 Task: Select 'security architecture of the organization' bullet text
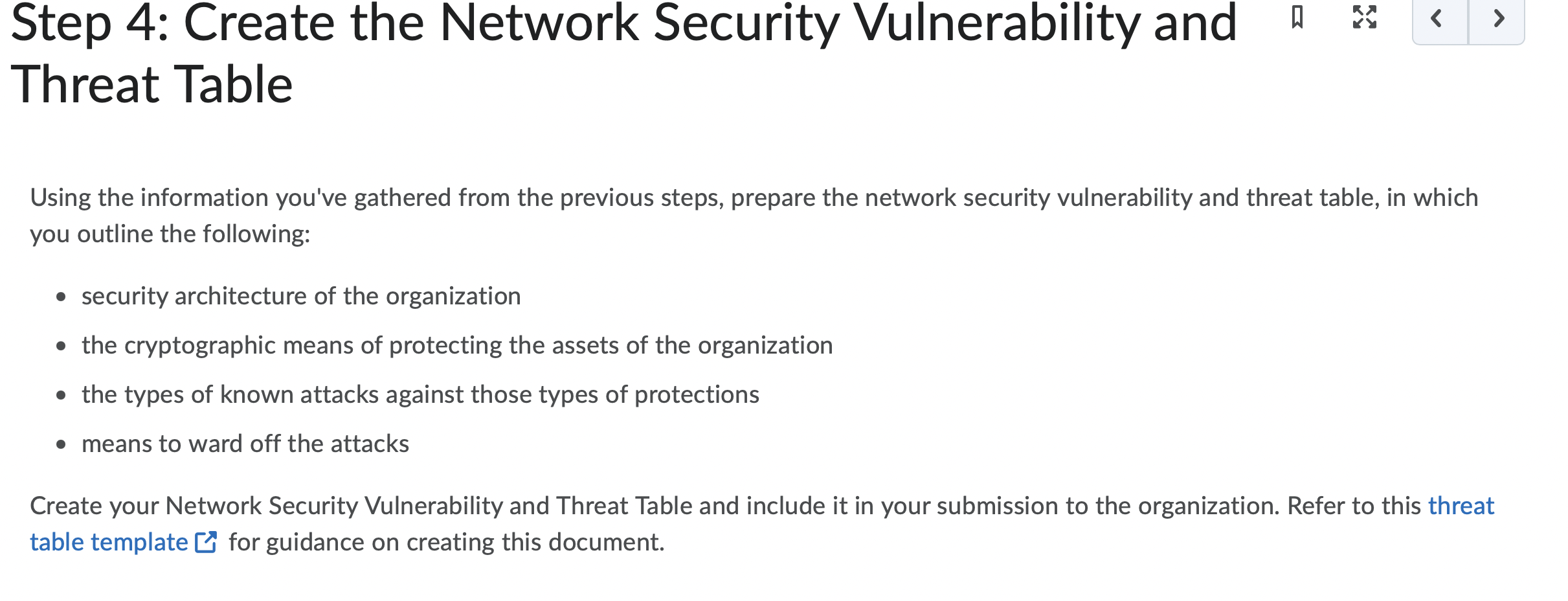coord(301,296)
